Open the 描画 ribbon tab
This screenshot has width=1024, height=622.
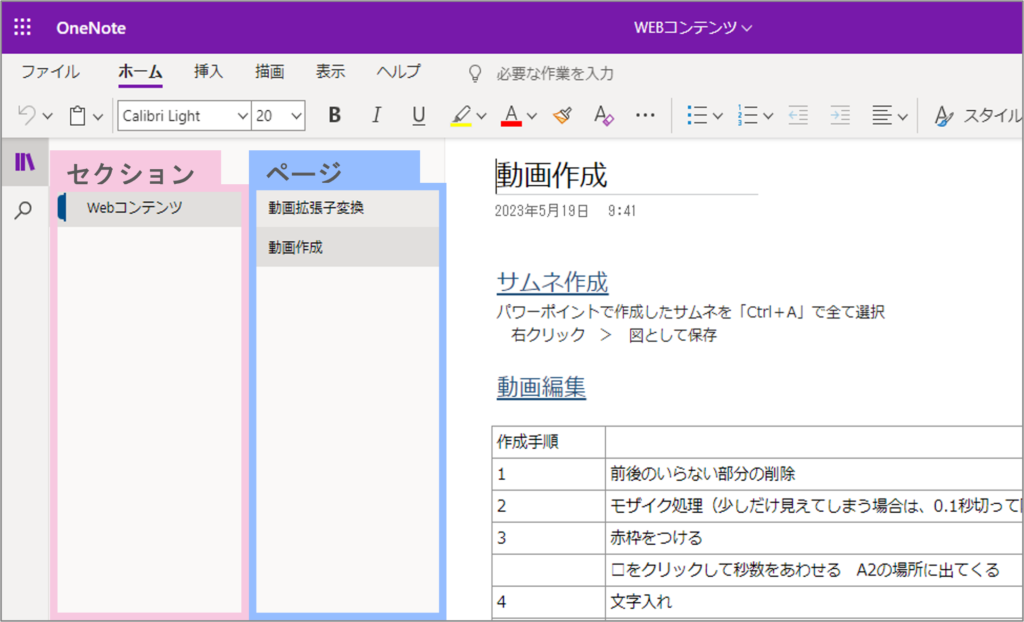[270, 71]
